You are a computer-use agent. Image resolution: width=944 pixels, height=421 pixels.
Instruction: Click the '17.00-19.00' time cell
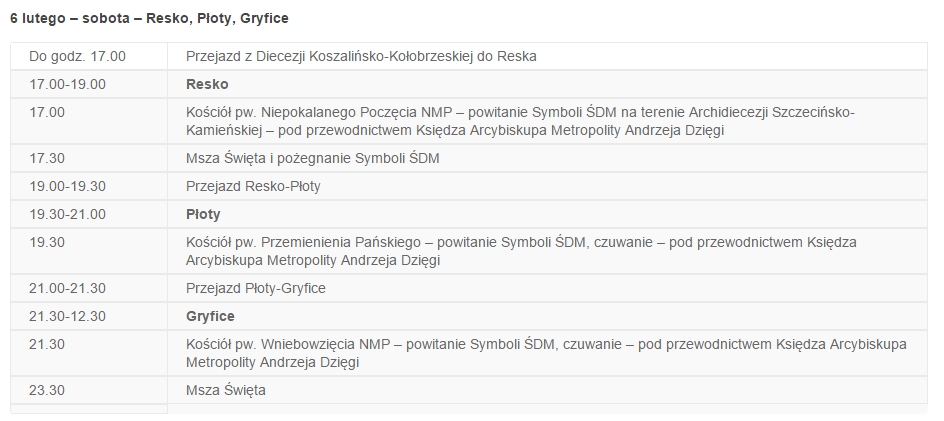89,84
